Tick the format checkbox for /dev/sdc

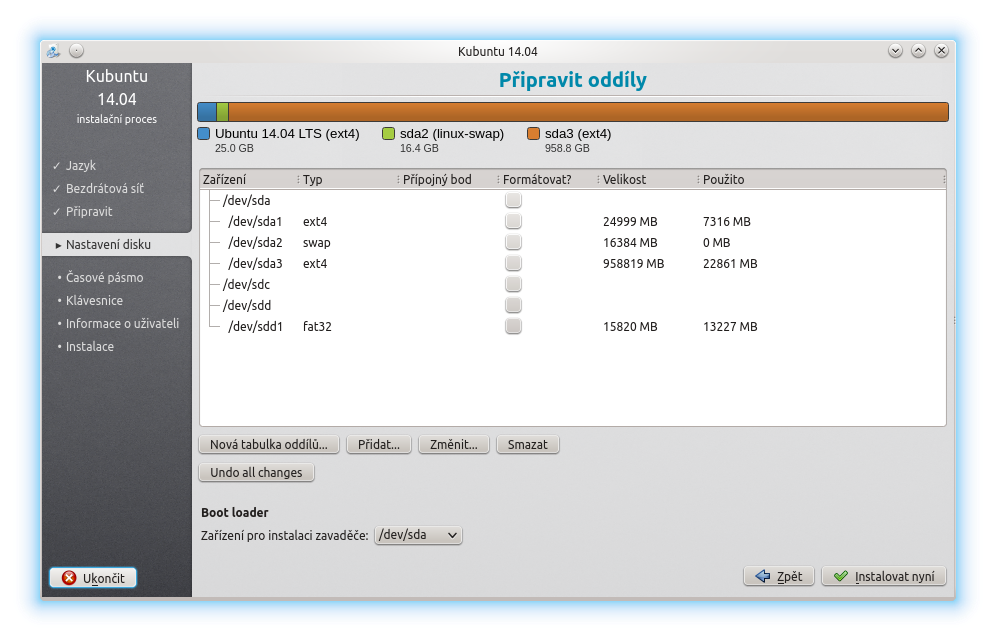pyautogui.click(x=513, y=284)
